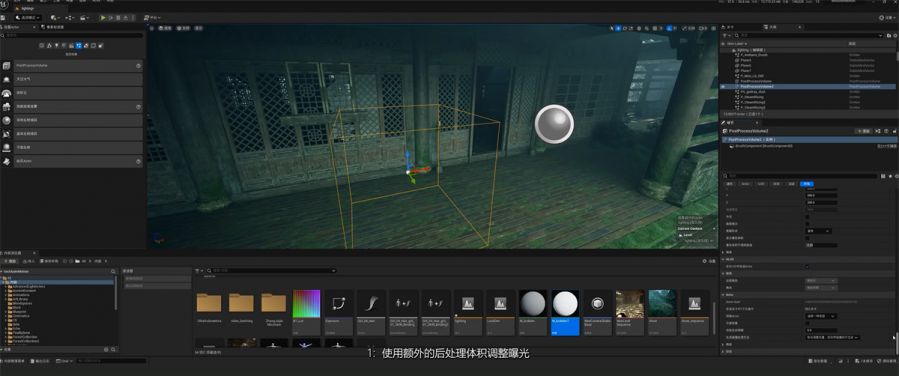Select the gray sphere in the viewport

[554, 123]
